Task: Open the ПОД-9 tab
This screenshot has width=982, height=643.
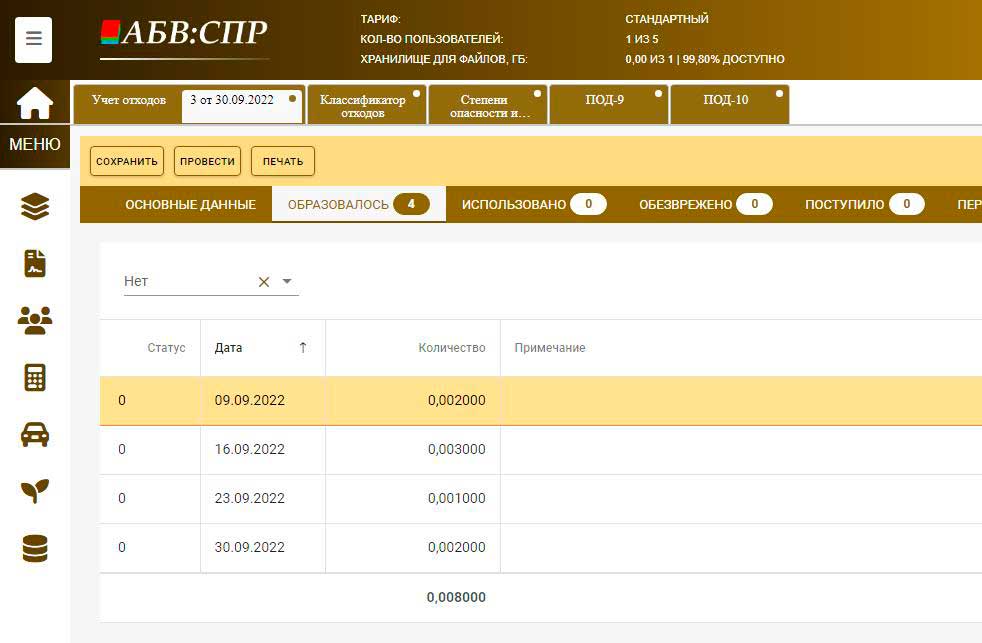Action: (x=605, y=100)
